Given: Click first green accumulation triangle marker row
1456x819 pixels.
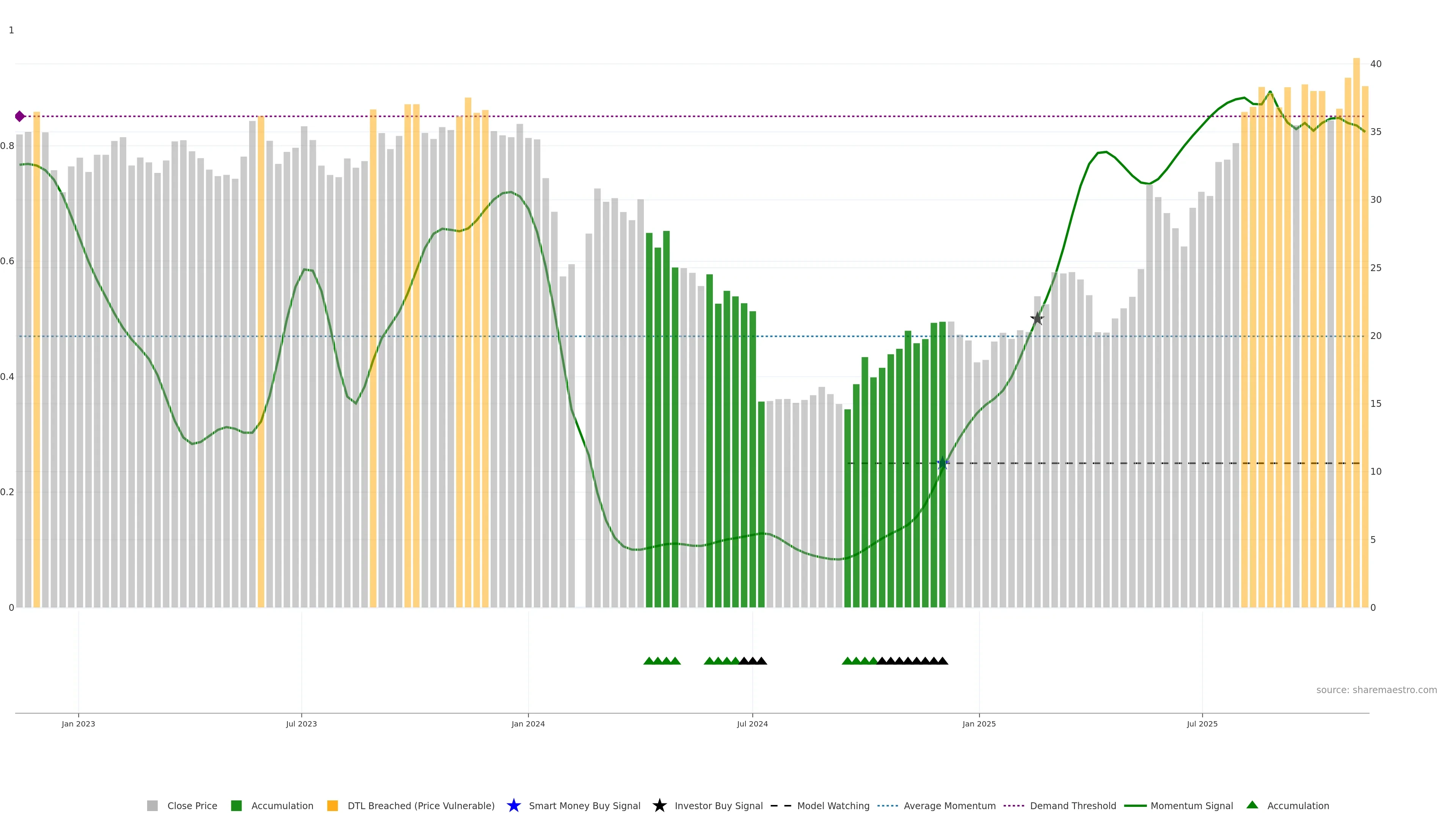Looking at the screenshot, I should pos(649,661).
